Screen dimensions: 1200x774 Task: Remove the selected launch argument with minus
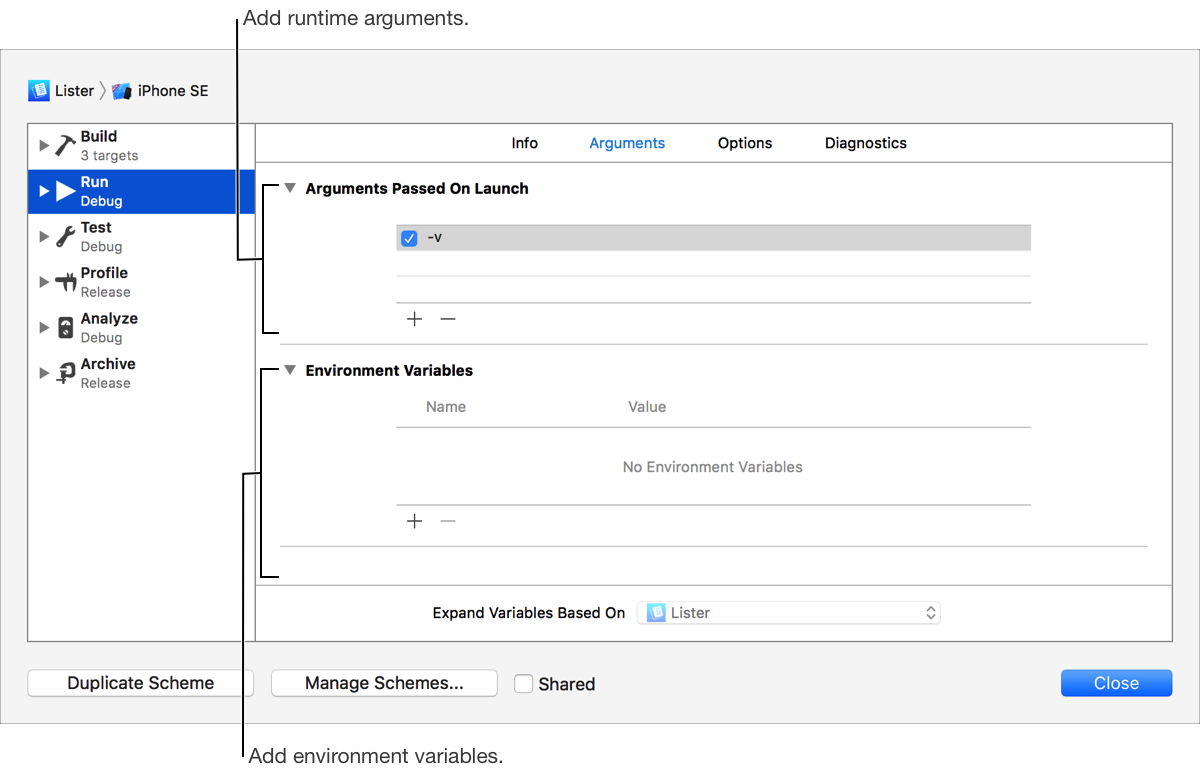click(x=448, y=319)
